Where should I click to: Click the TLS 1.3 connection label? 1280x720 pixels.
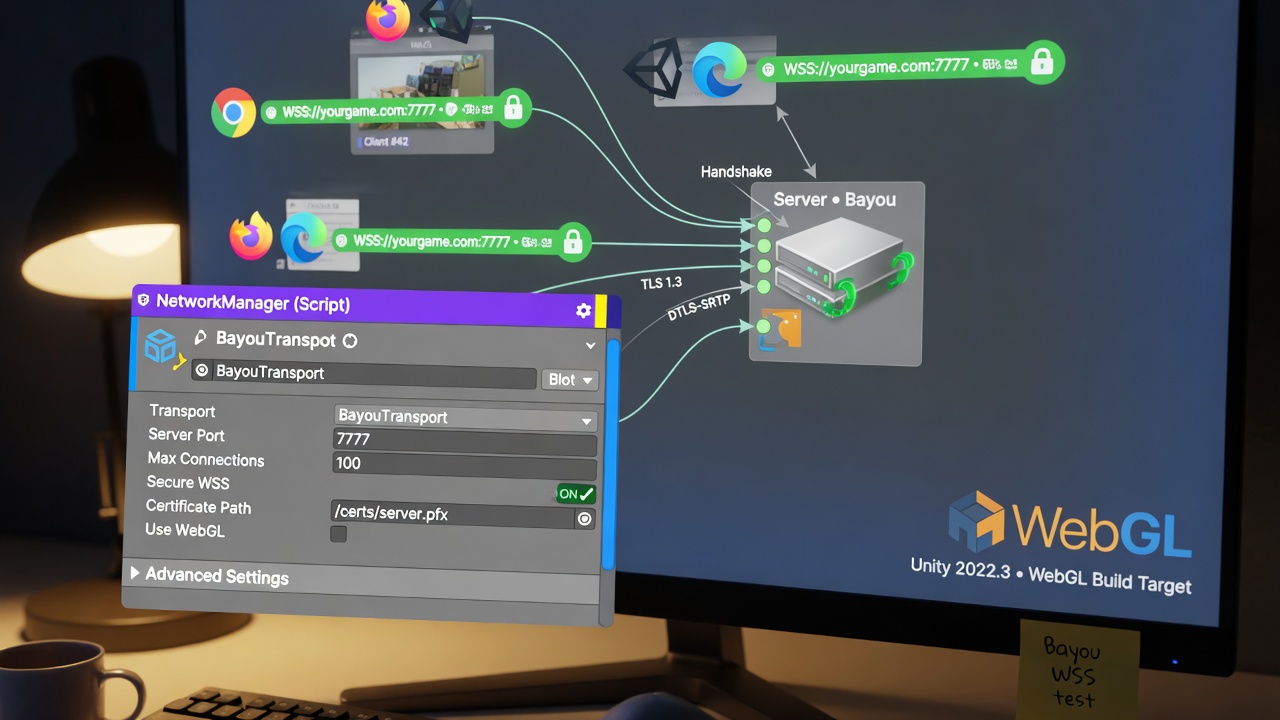[661, 284]
